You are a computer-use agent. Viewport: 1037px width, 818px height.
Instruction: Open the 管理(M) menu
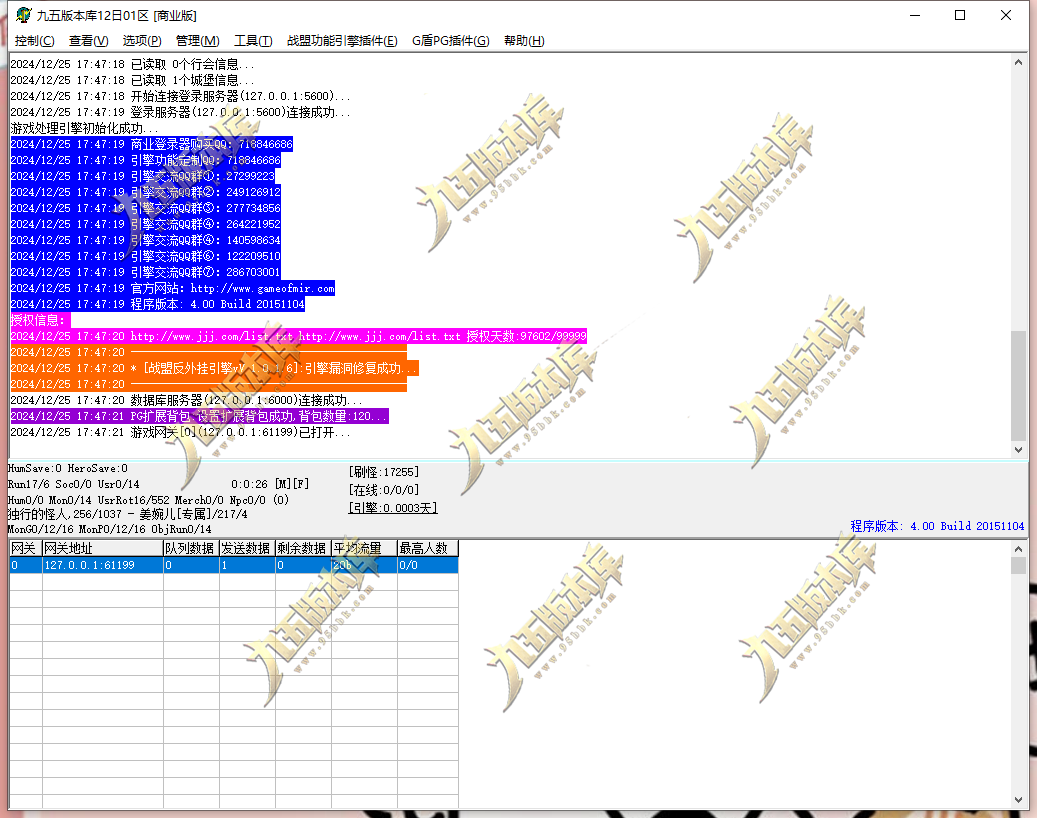[x=197, y=41]
